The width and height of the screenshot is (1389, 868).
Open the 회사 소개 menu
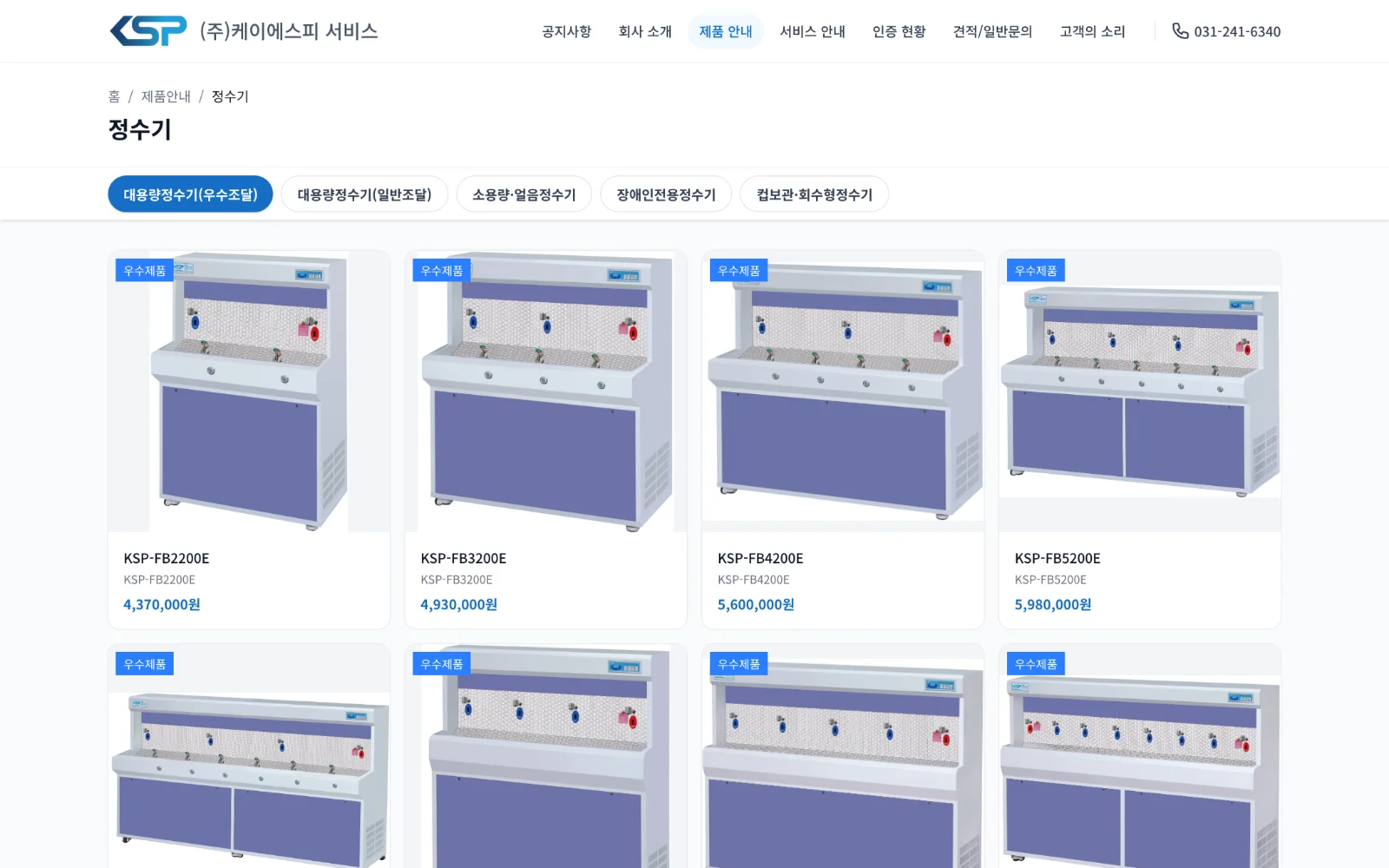point(645,31)
